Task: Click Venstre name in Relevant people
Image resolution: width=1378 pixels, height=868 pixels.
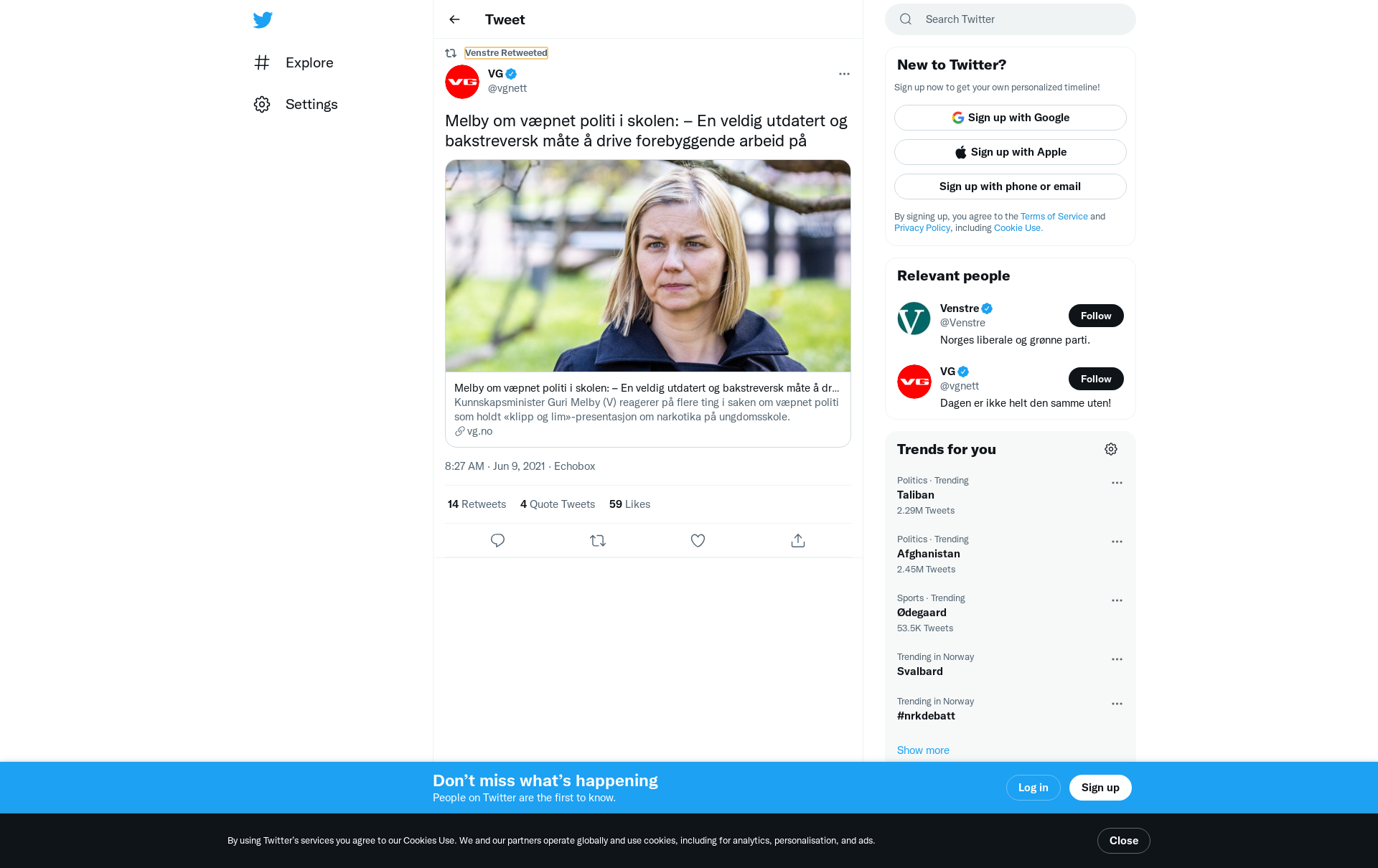Action: click(960, 308)
